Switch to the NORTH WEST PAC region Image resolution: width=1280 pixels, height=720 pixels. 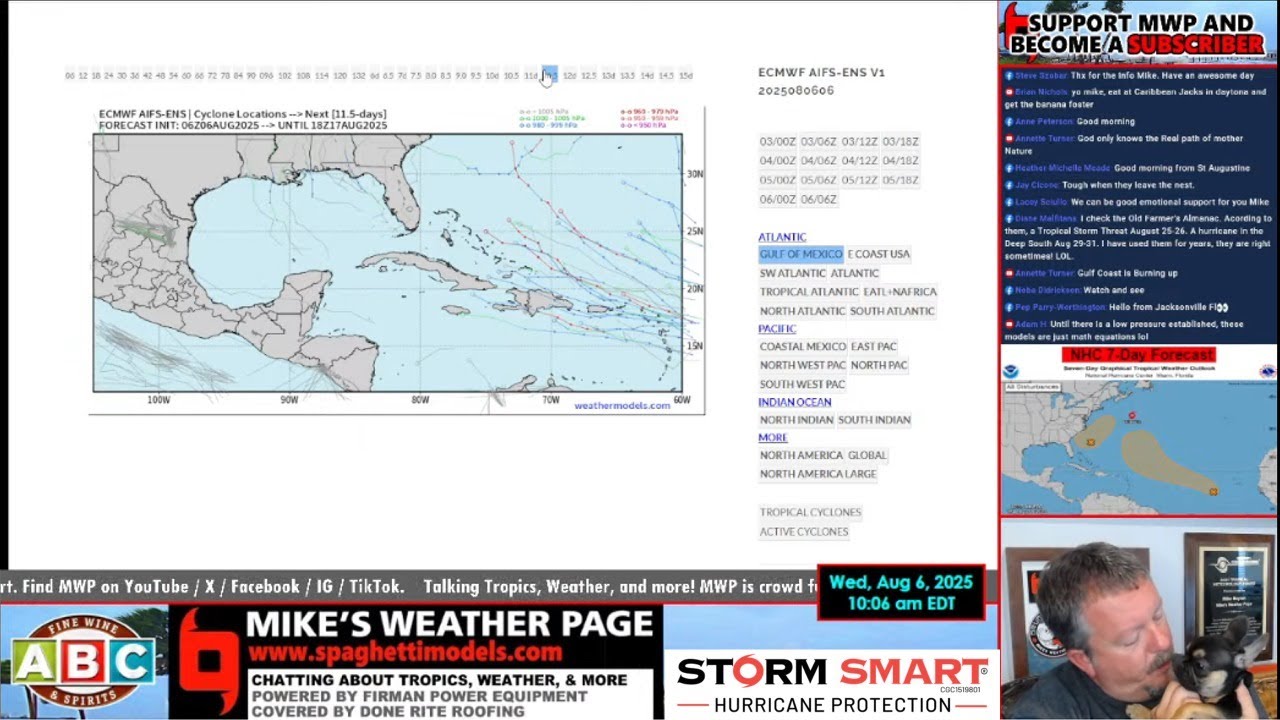(x=803, y=366)
